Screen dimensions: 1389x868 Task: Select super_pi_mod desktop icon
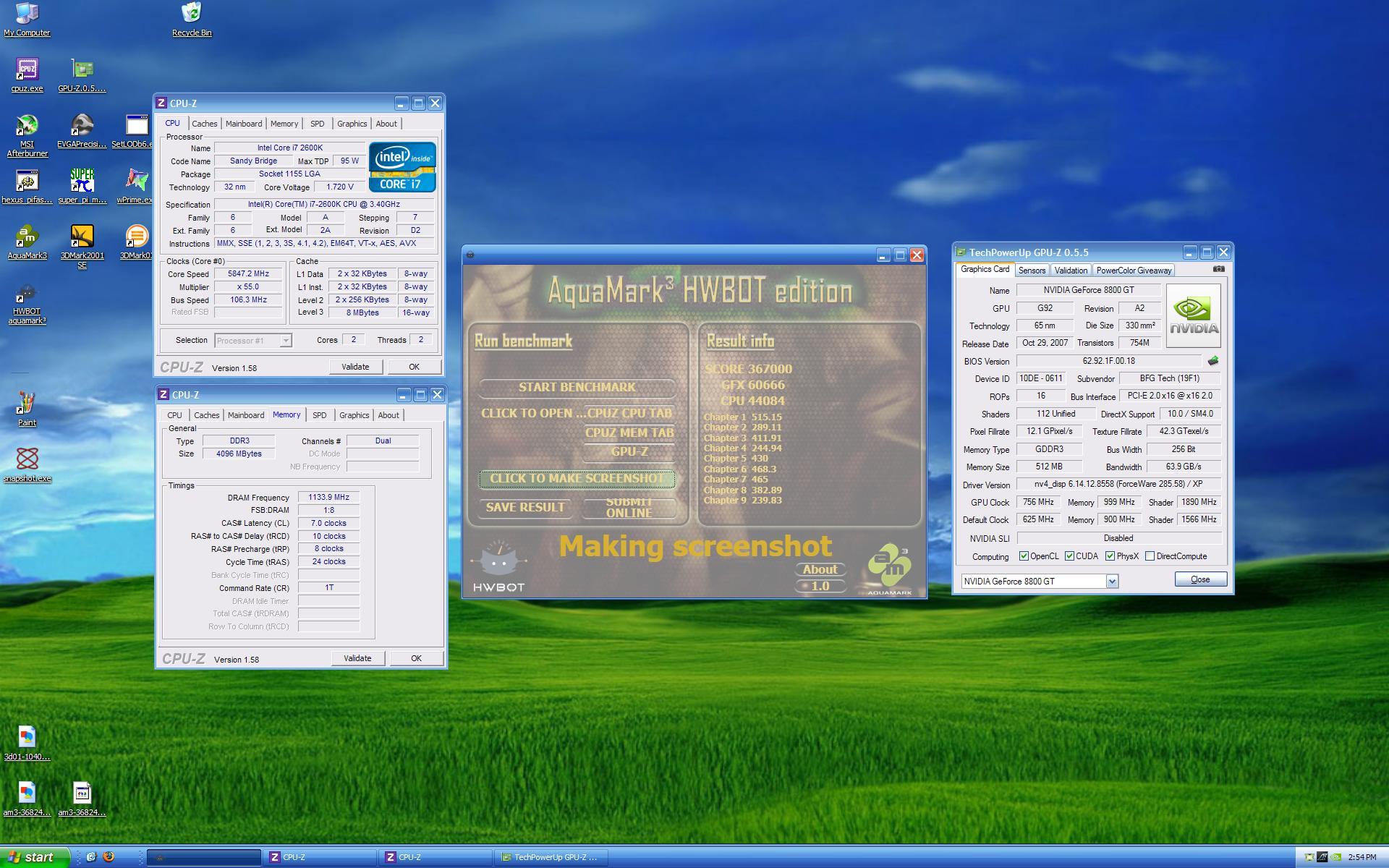[x=82, y=187]
